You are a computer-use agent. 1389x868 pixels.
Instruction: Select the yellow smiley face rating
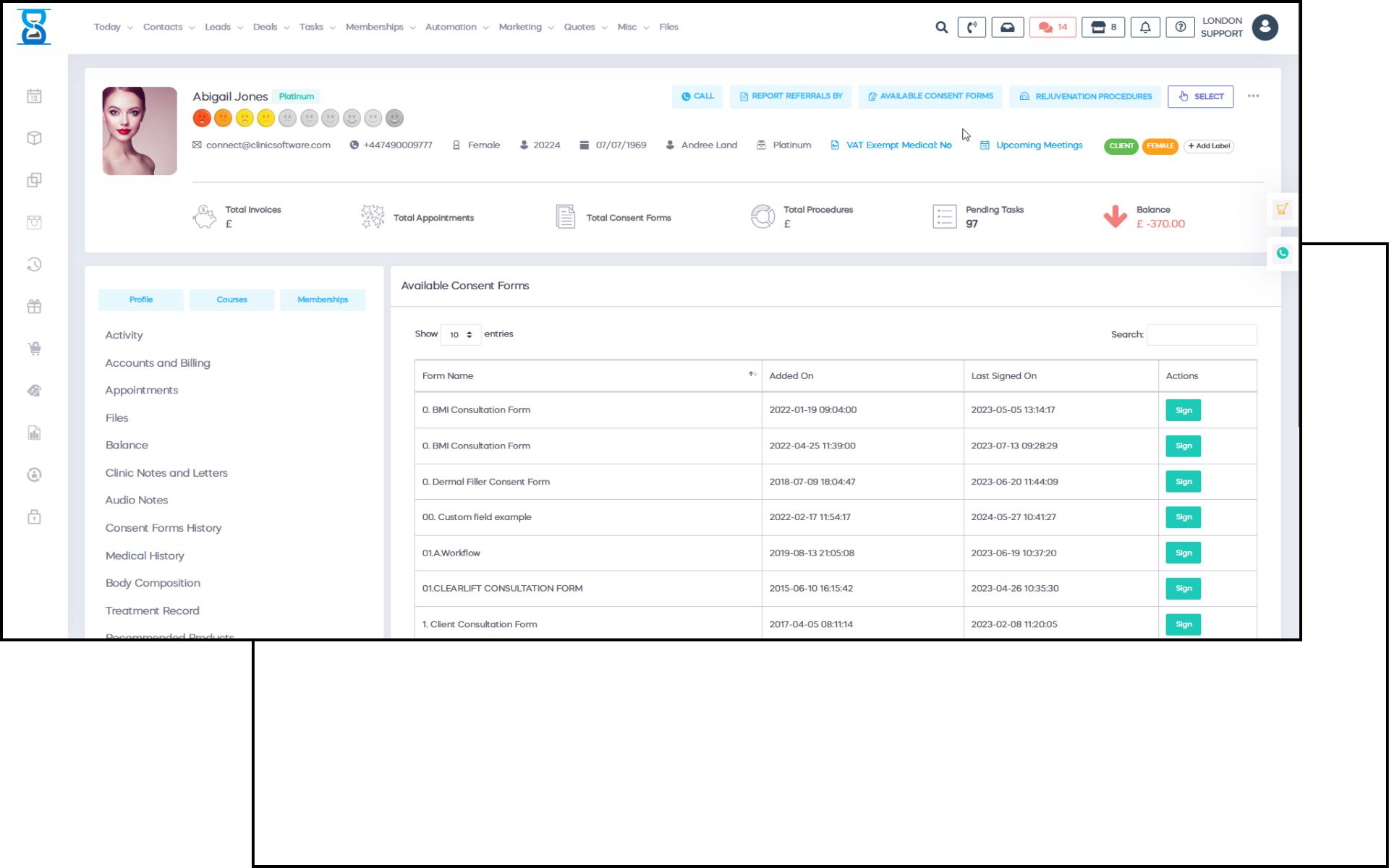click(266, 118)
